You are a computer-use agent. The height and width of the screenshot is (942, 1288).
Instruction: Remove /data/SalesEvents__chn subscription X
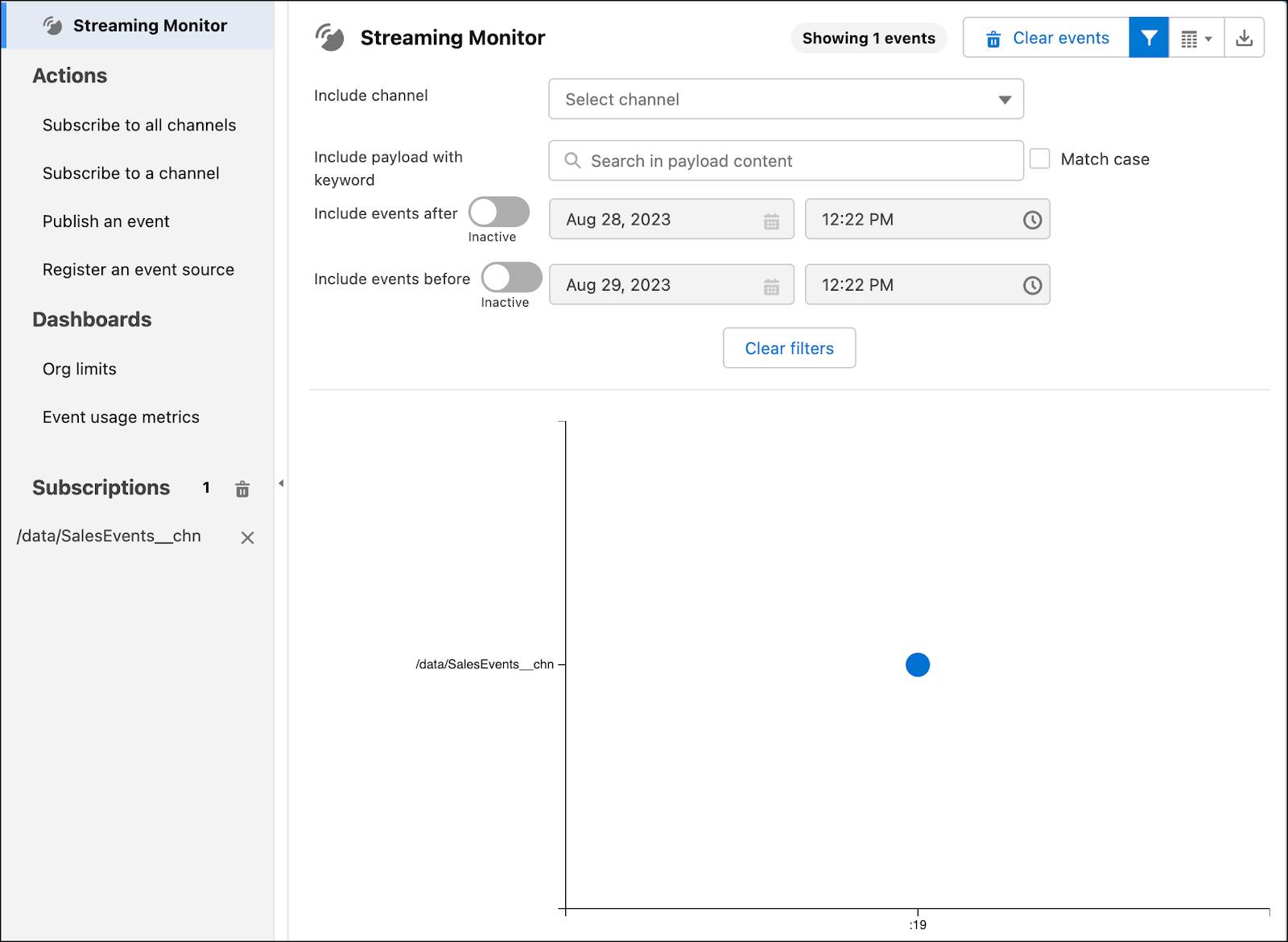(x=248, y=538)
